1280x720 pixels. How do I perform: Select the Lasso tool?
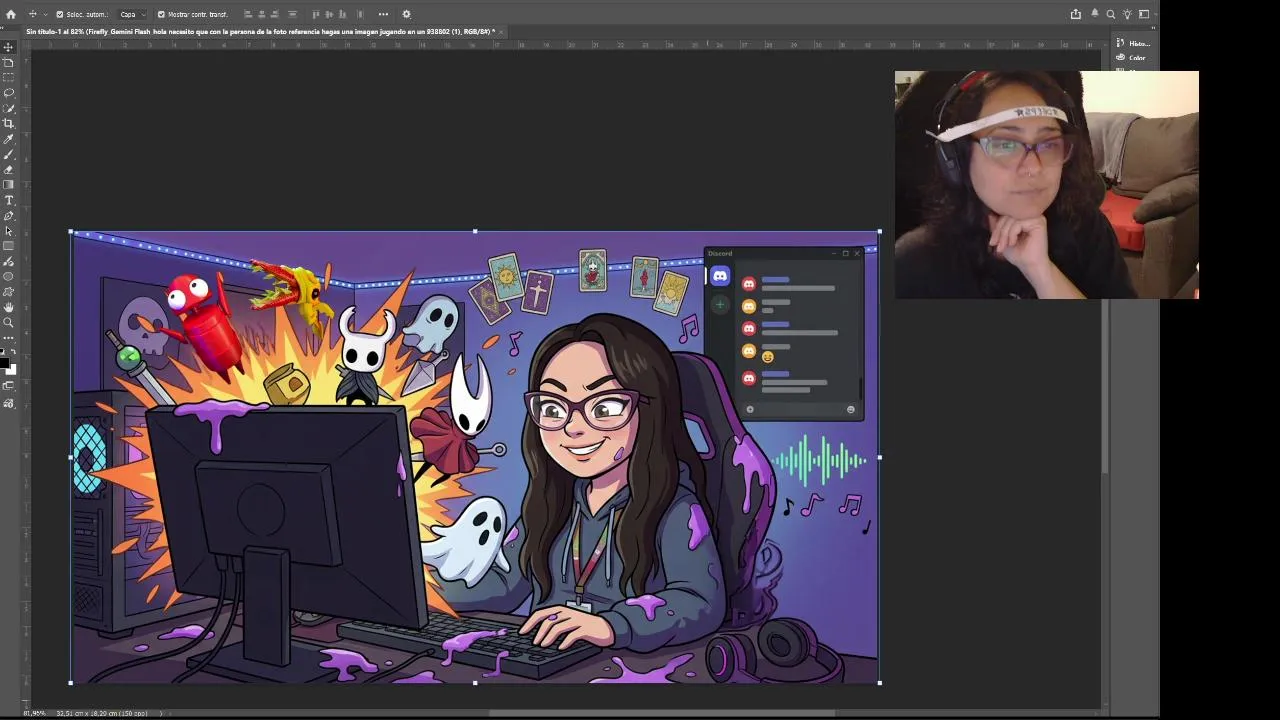(9, 92)
